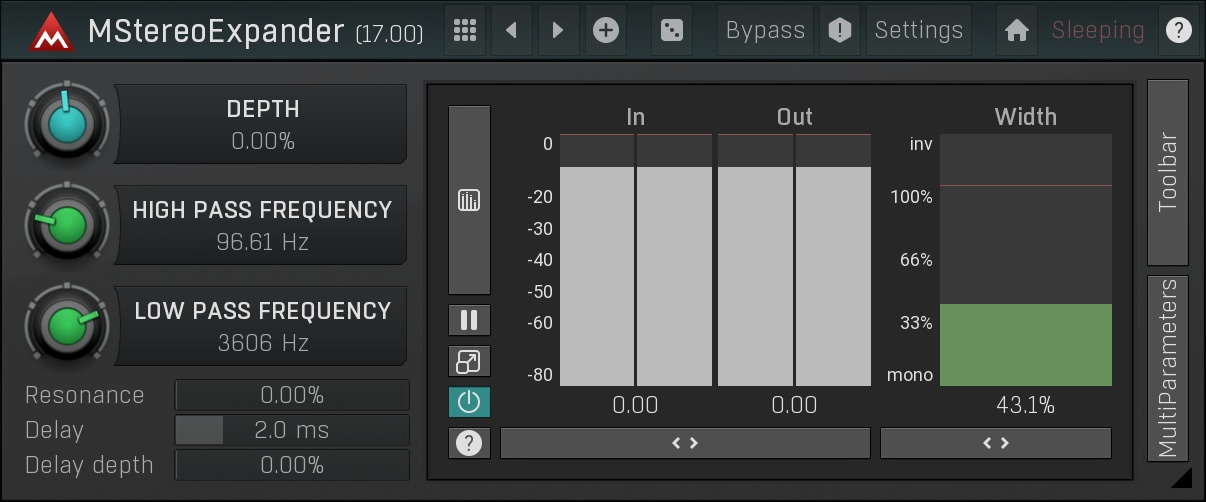
Task: Open the presets grid icon
Action: coord(464,30)
